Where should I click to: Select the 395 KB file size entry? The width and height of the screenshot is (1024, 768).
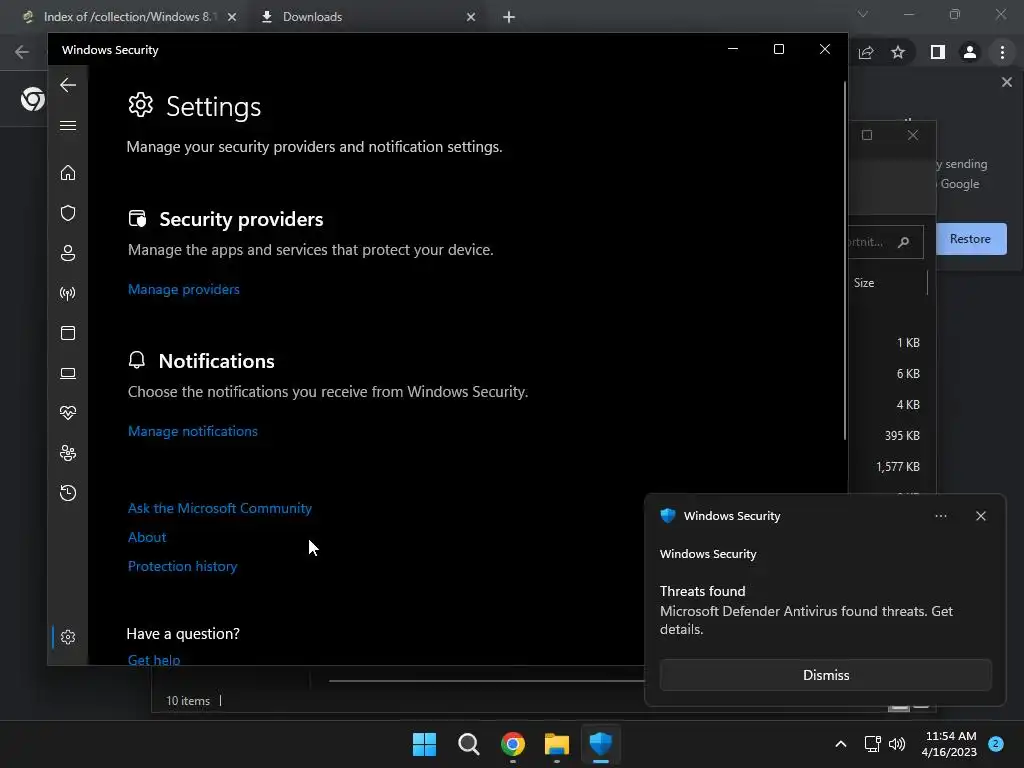[902, 436]
